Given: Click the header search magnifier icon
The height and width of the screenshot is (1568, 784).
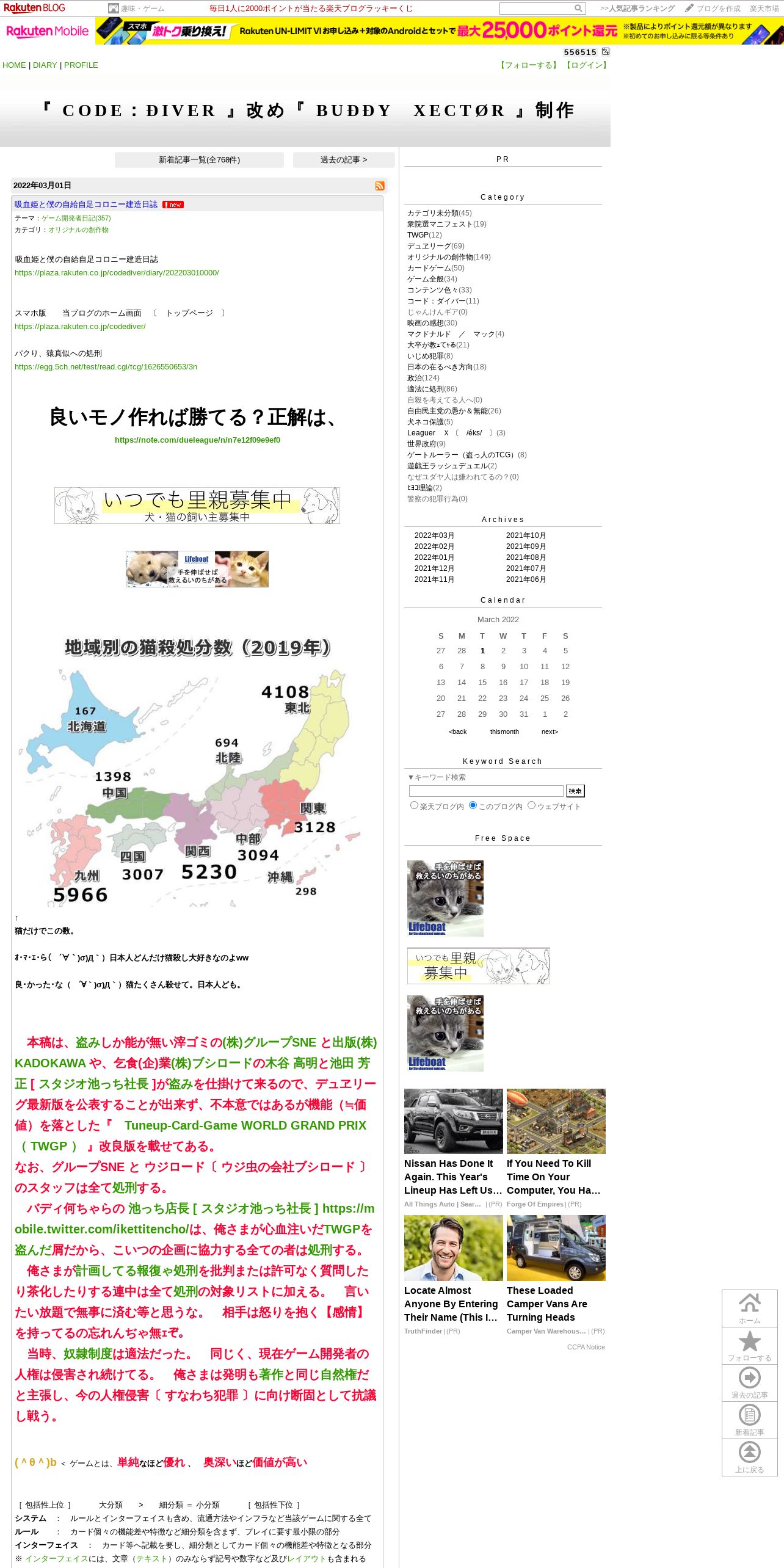Looking at the screenshot, I should 578,9.
